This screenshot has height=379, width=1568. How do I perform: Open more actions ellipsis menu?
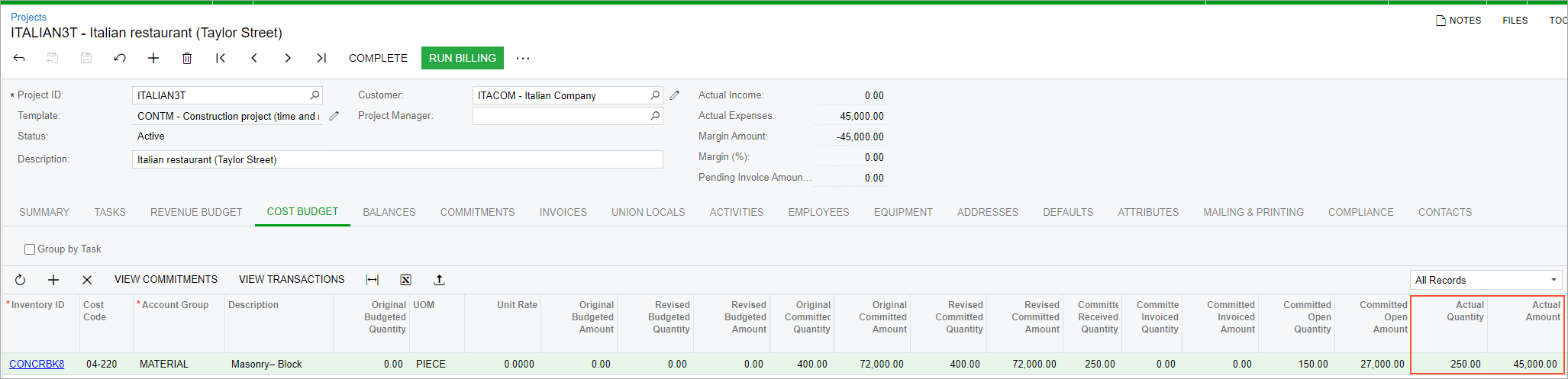pos(523,58)
